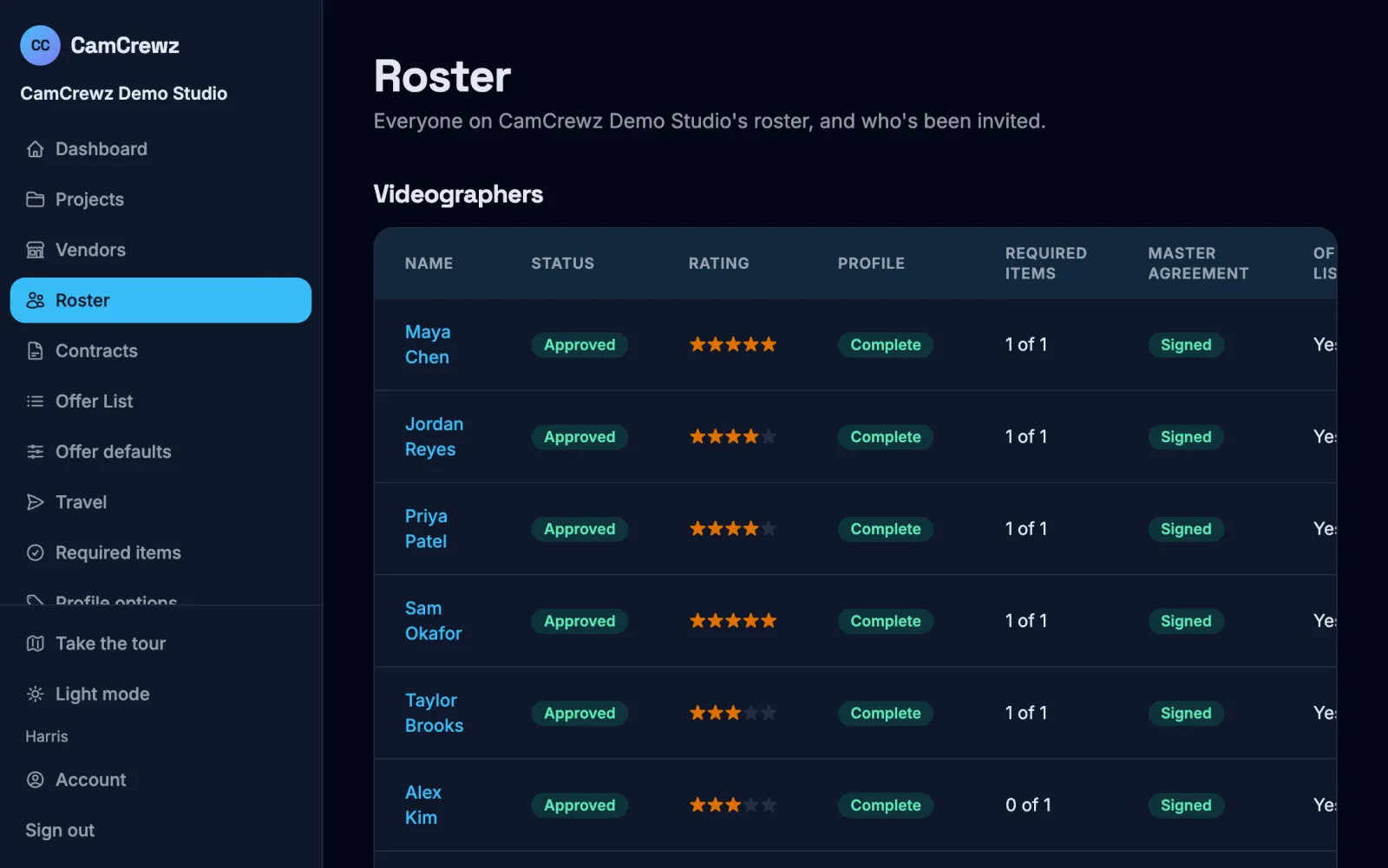Click the Roster people icon
This screenshot has width=1388, height=868.
pyautogui.click(x=35, y=300)
